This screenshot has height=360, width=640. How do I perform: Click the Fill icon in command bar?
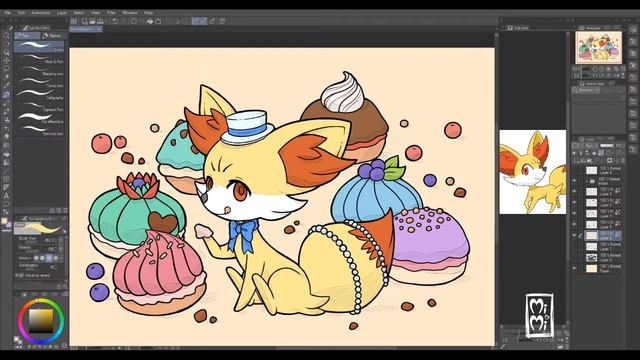click(x=150, y=21)
